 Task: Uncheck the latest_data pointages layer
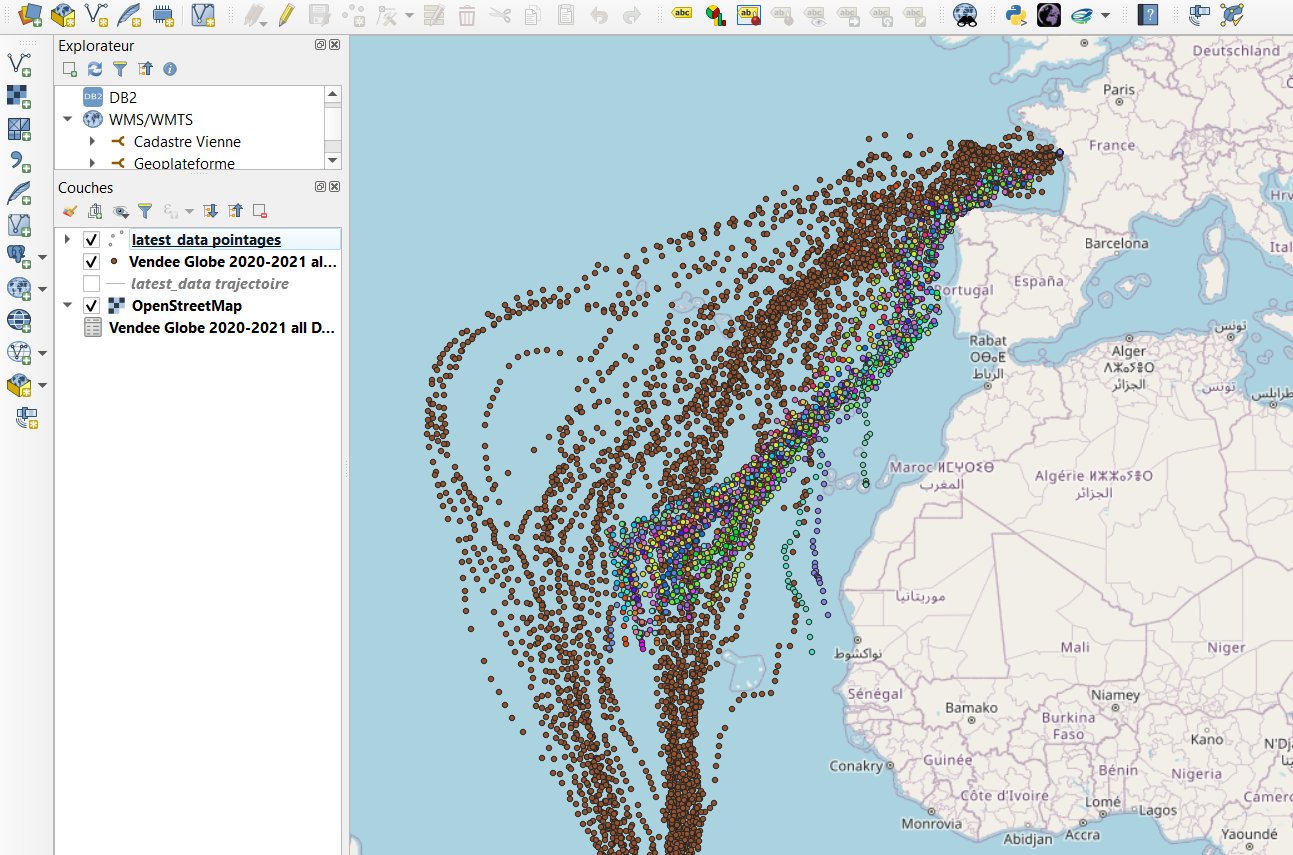click(x=91, y=240)
